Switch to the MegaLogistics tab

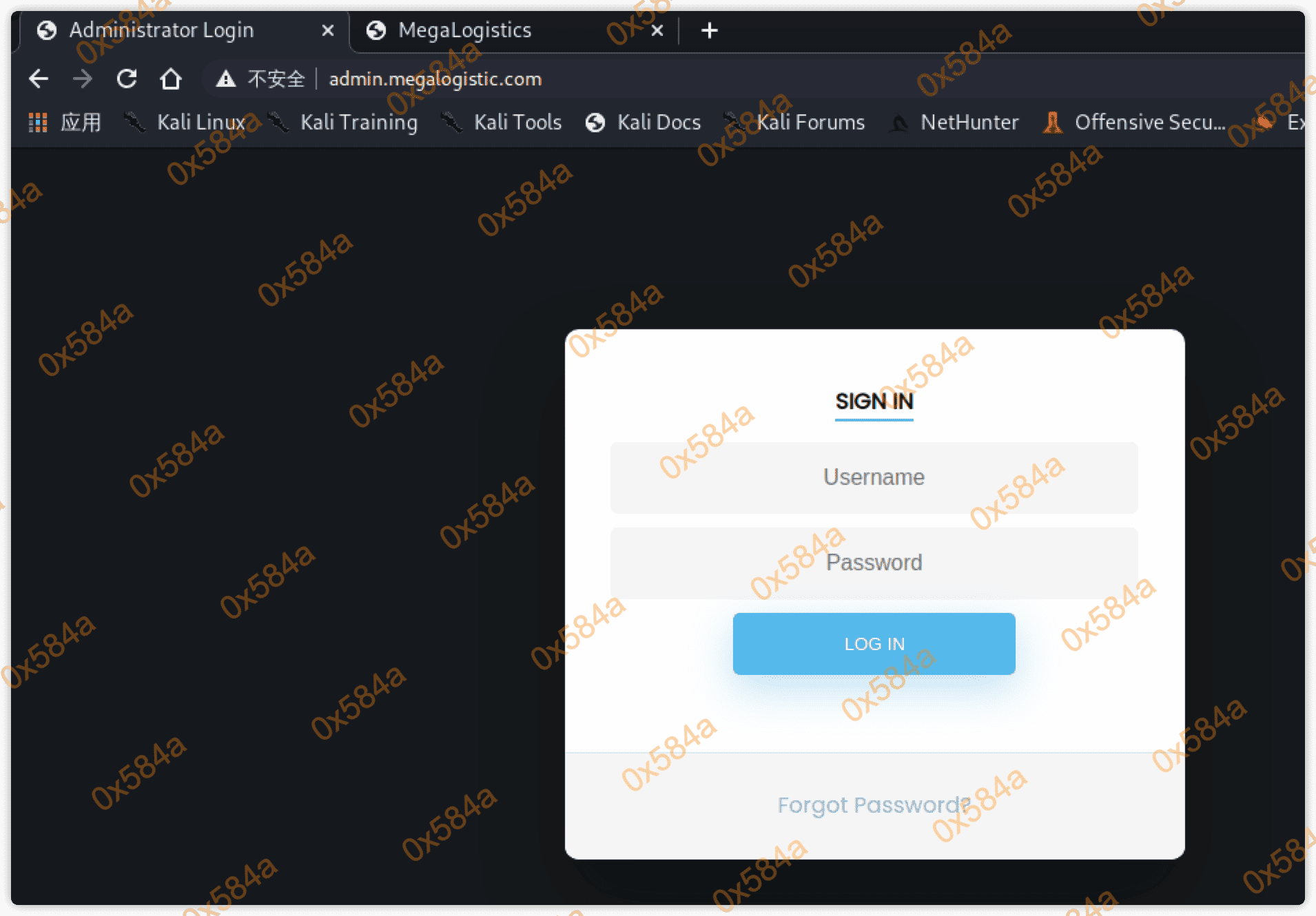[x=464, y=30]
